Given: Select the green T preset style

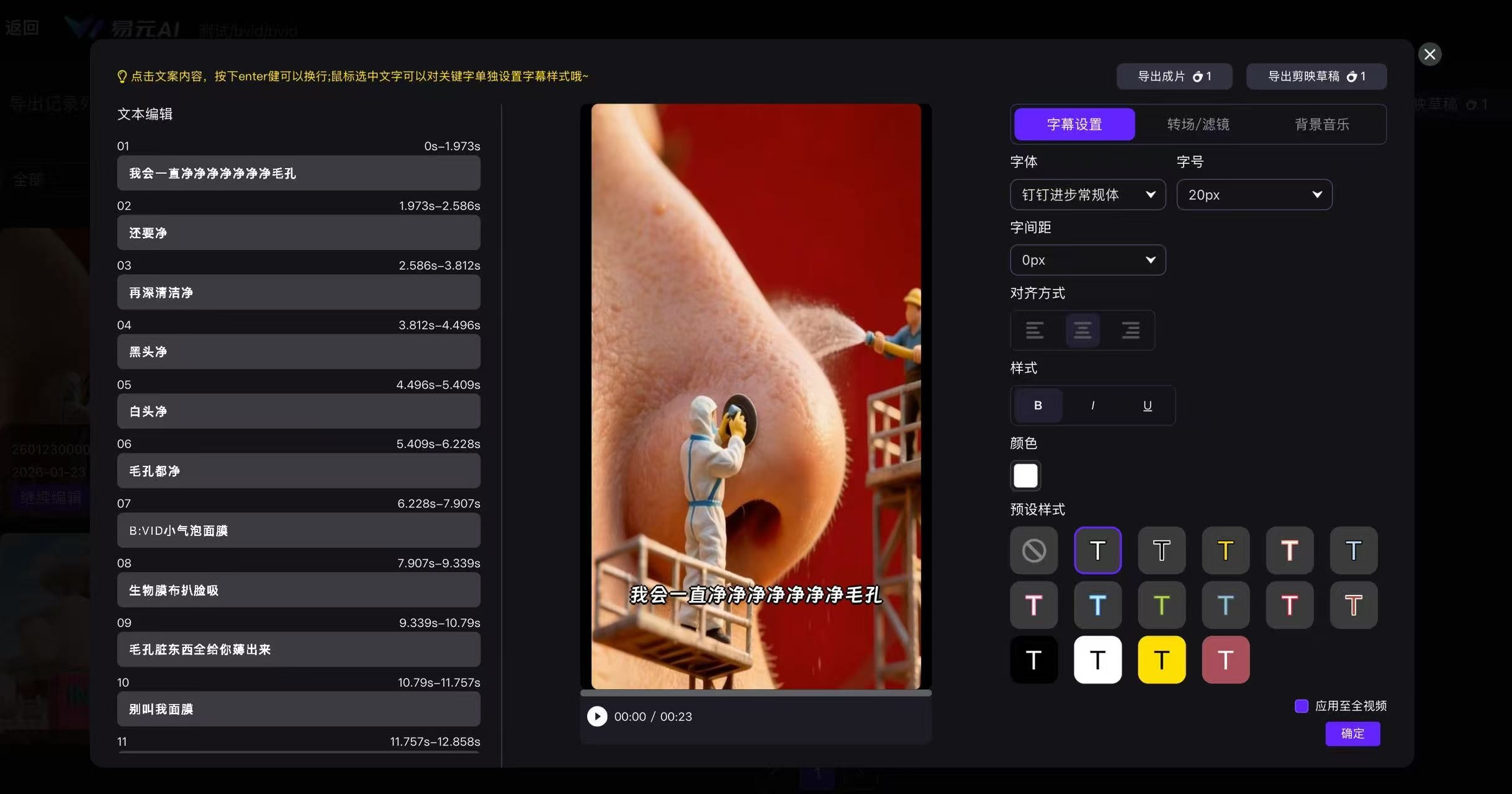Looking at the screenshot, I should [1161, 605].
